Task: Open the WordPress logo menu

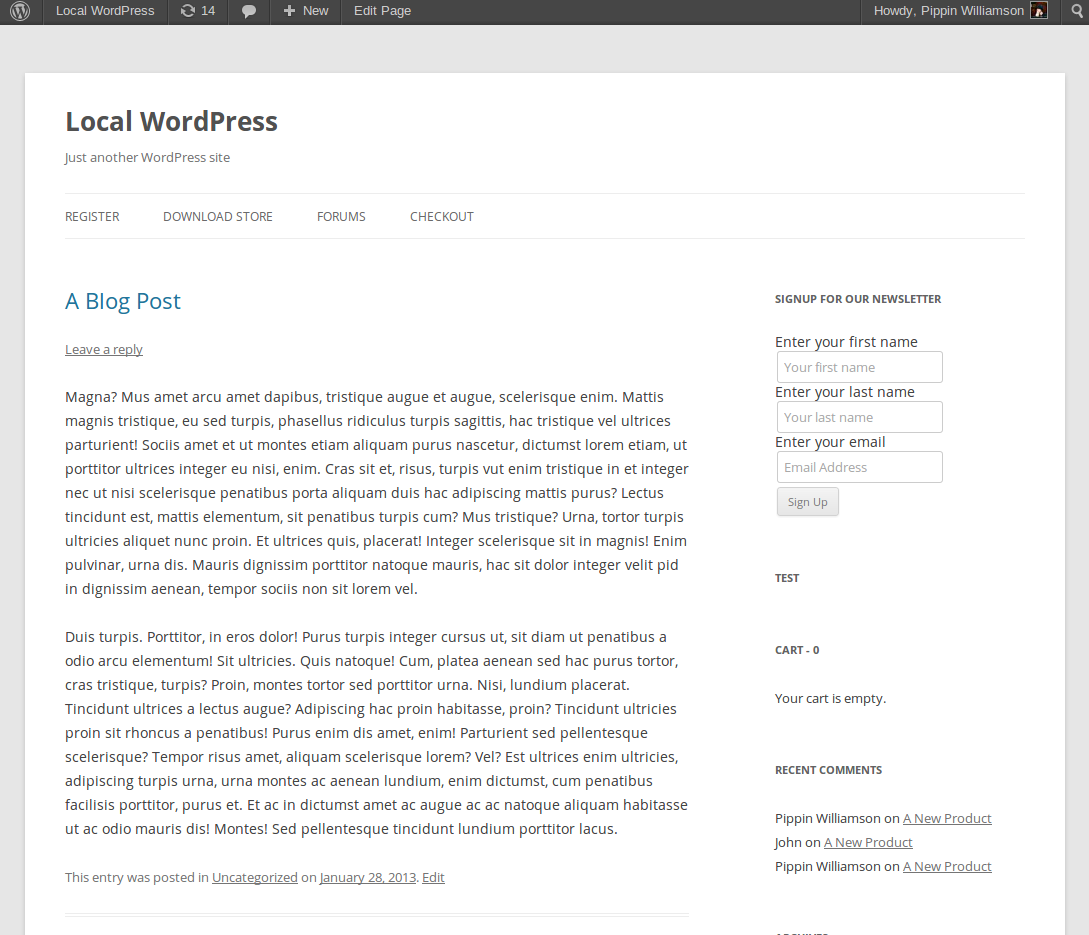Action: point(20,11)
